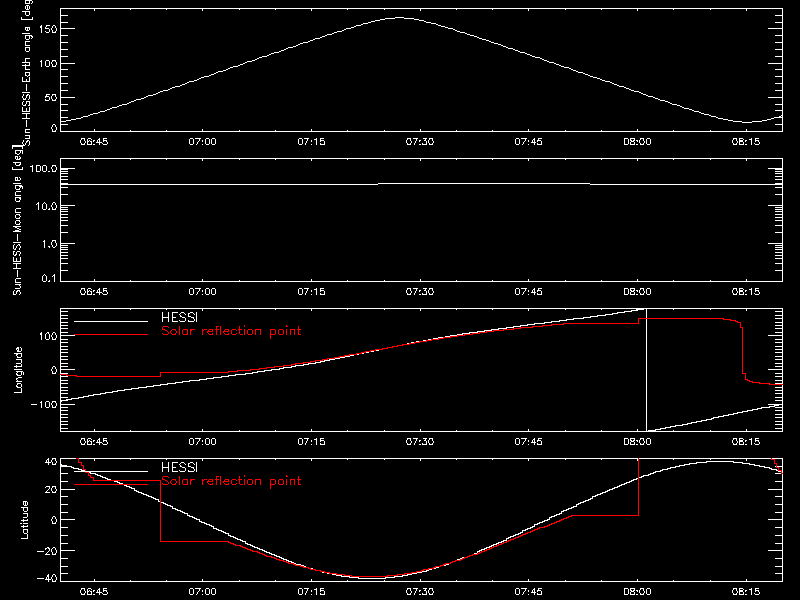
Task: Click the 10.0 tick on Moon angle axis
Action: (x=46, y=207)
